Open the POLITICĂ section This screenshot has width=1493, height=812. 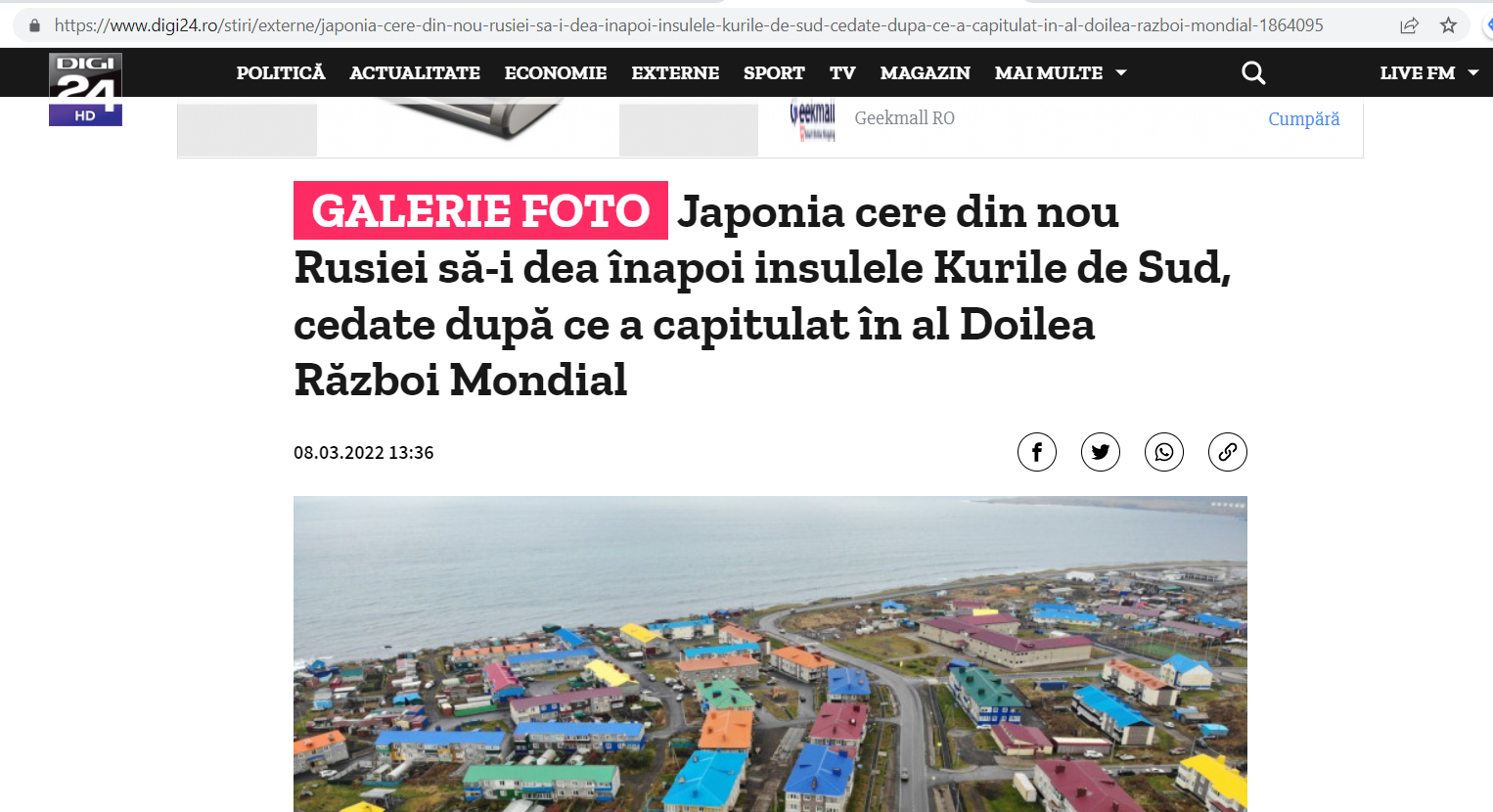(281, 73)
